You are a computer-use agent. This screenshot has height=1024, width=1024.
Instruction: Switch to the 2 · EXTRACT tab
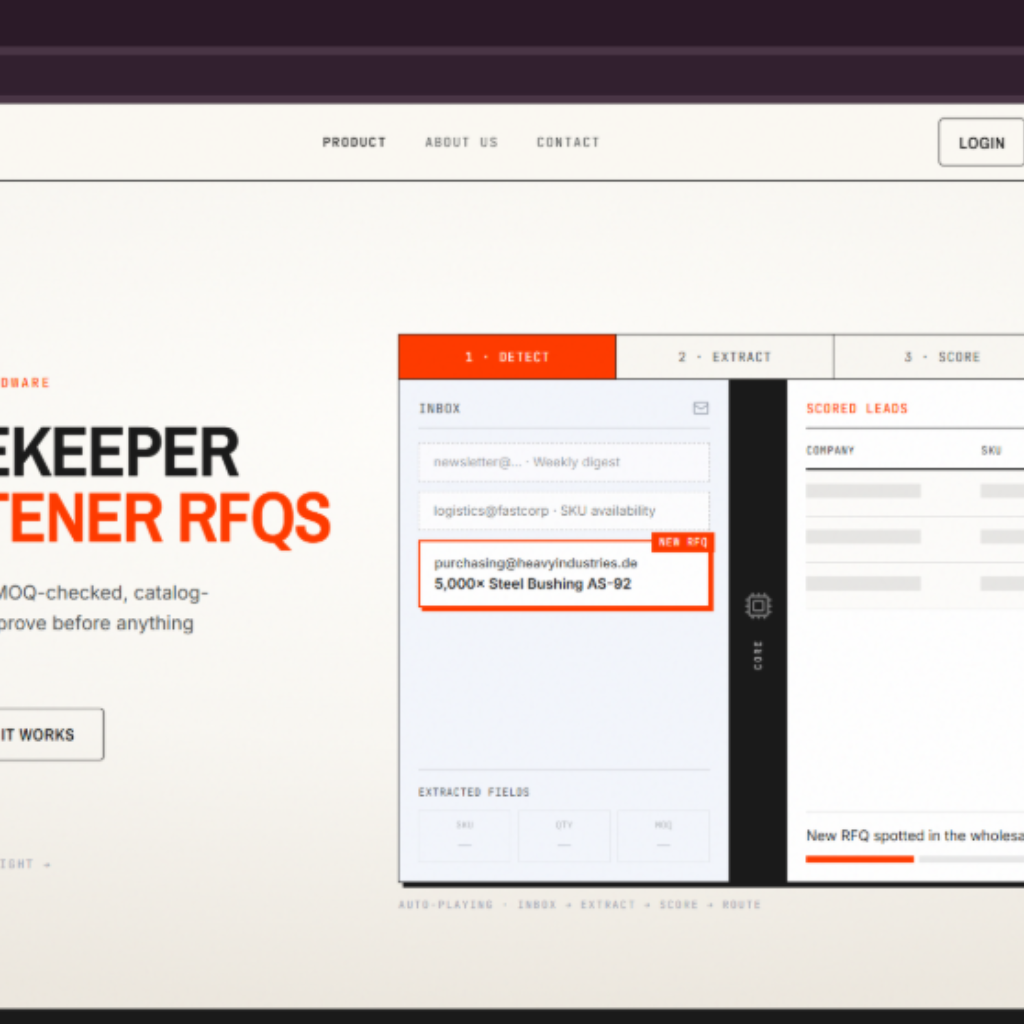point(725,357)
